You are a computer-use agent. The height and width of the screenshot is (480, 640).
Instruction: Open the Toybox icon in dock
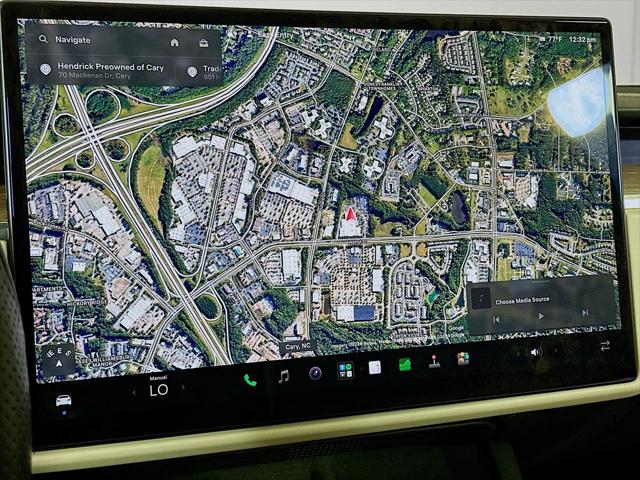(x=463, y=359)
